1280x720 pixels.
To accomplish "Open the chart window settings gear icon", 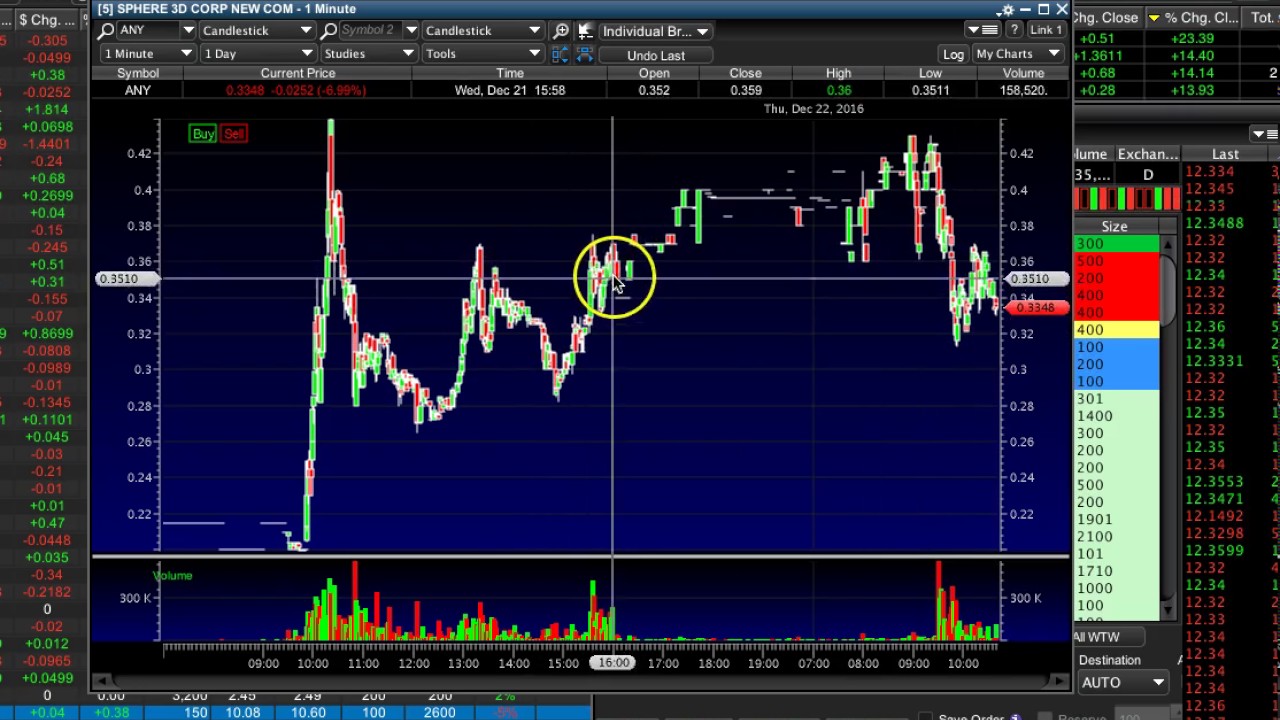I will tap(1005, 10).
